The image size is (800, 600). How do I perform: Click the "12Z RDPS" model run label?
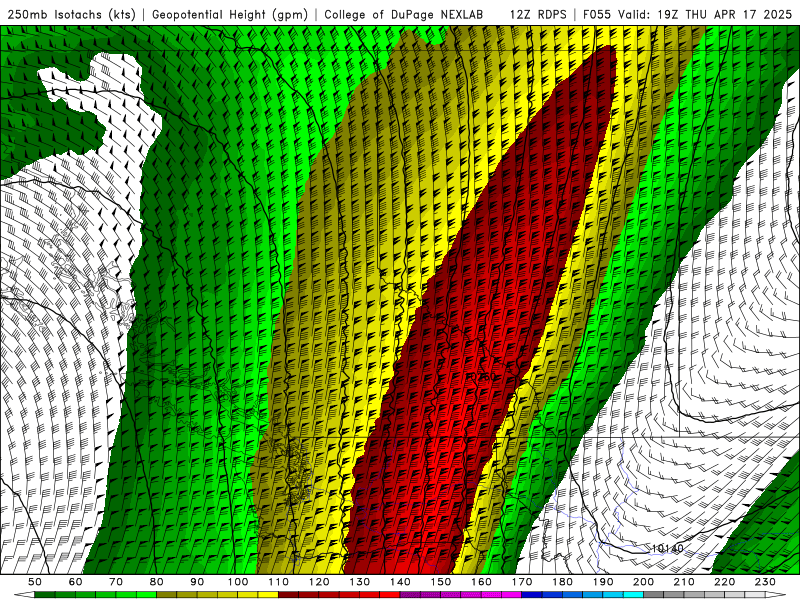tap(538, 15)
